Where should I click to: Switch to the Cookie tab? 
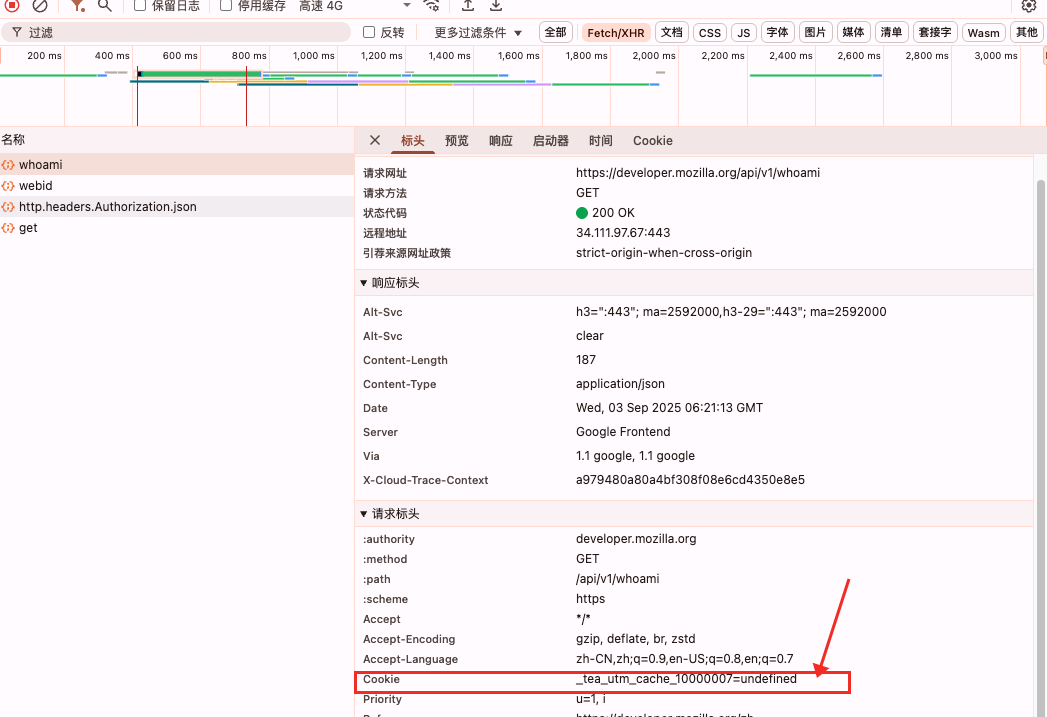coord(652,141)
